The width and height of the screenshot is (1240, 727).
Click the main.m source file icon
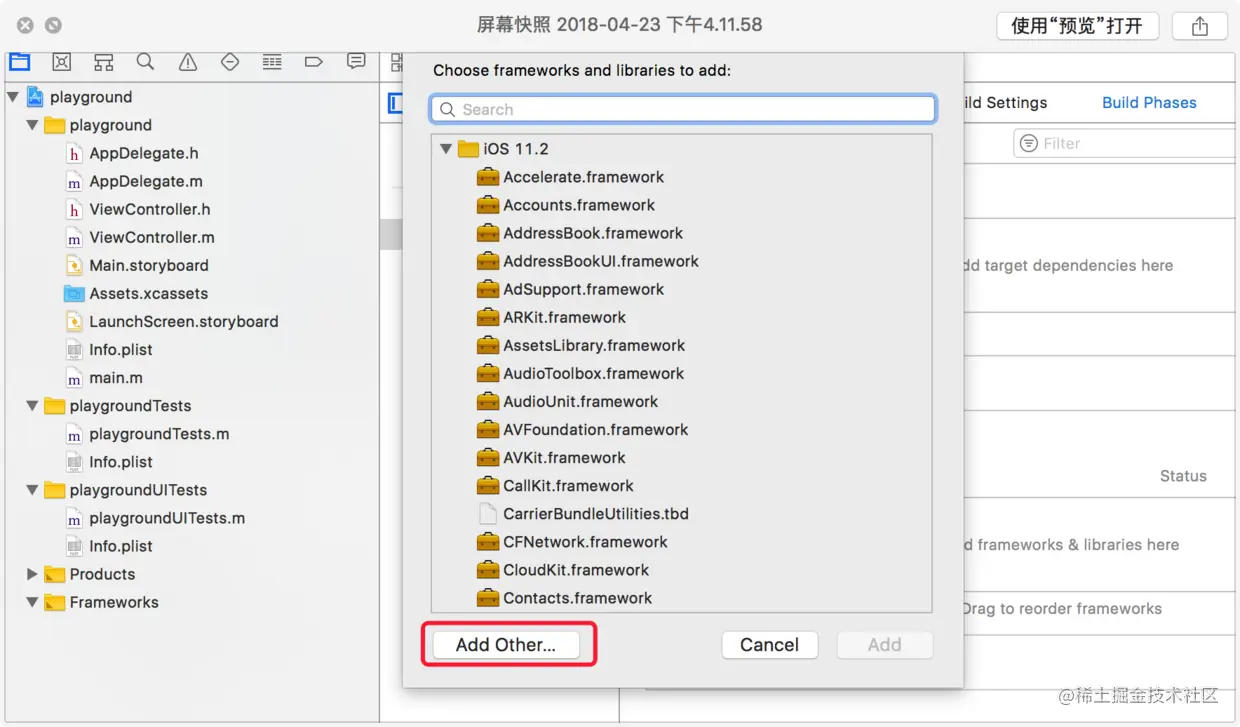point(74,378)
